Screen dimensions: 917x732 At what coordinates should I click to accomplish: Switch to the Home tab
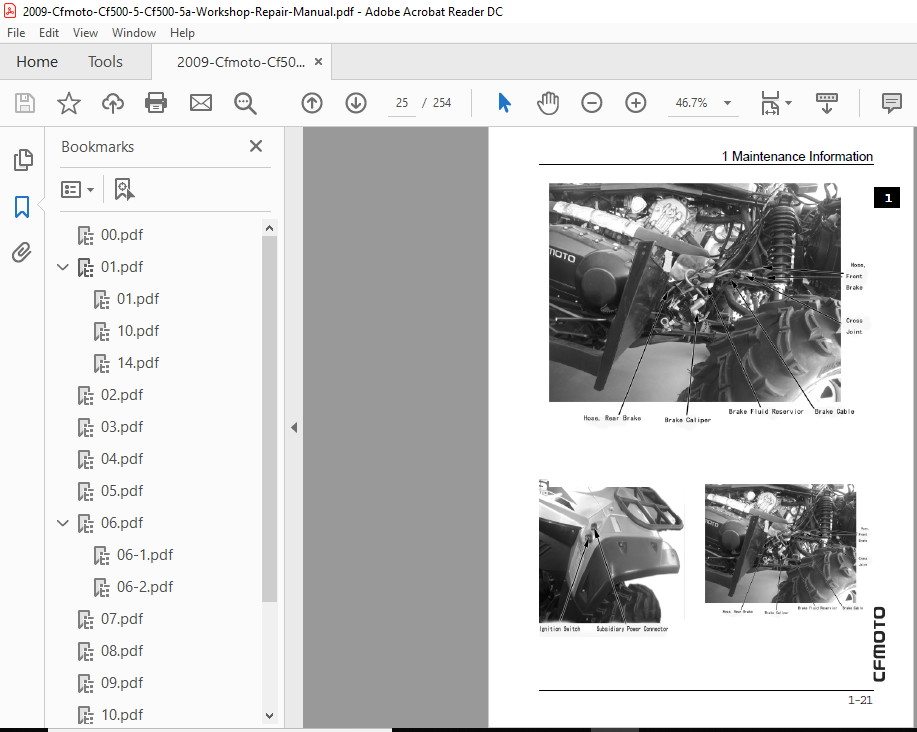click(x=37, y=61)
